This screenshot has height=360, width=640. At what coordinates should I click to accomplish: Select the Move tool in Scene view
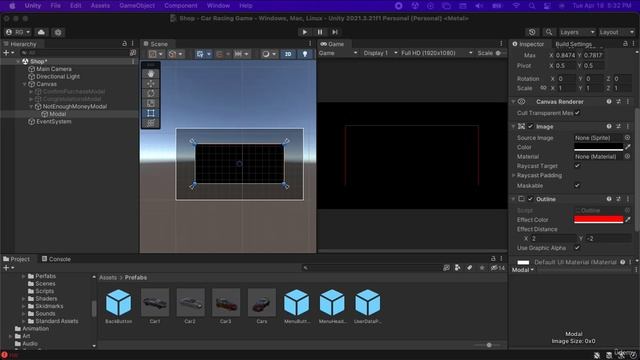coord(151,84)
